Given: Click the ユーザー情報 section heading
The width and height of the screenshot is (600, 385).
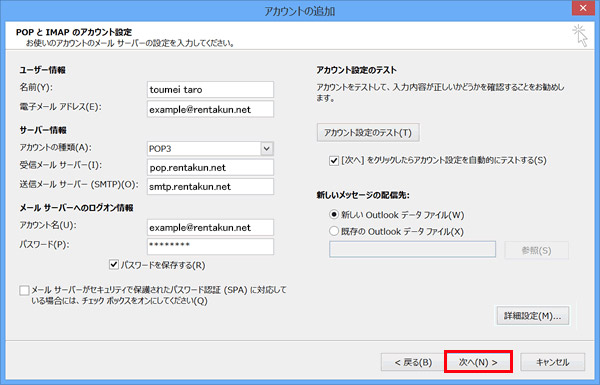Looking at the screenshot, I should (42, 70).
